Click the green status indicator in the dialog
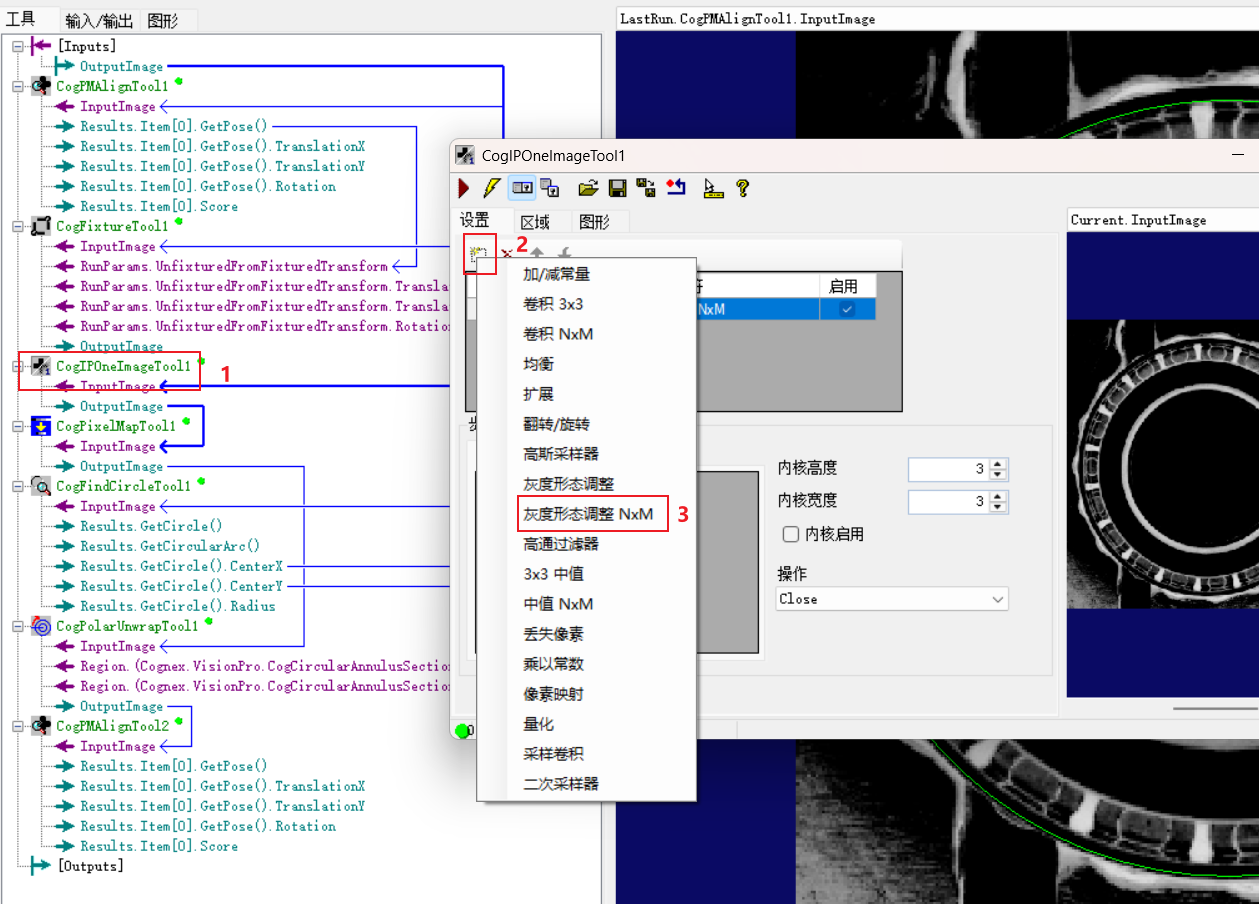Image resolution: width=1259 pixels, height=904 pixels. [x=462, y=731]
